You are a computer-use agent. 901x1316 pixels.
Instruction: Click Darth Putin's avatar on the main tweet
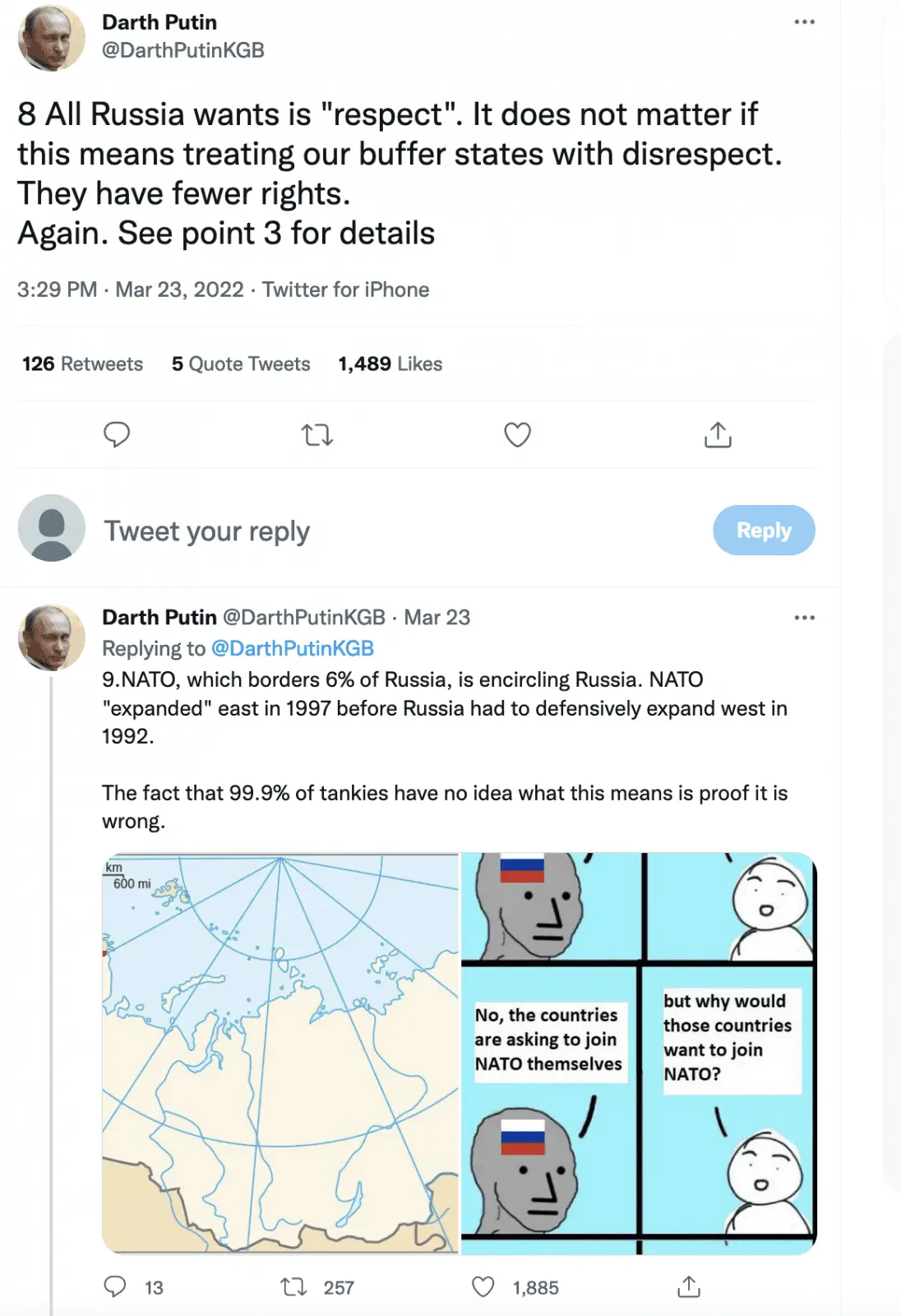tap(51, 38)
